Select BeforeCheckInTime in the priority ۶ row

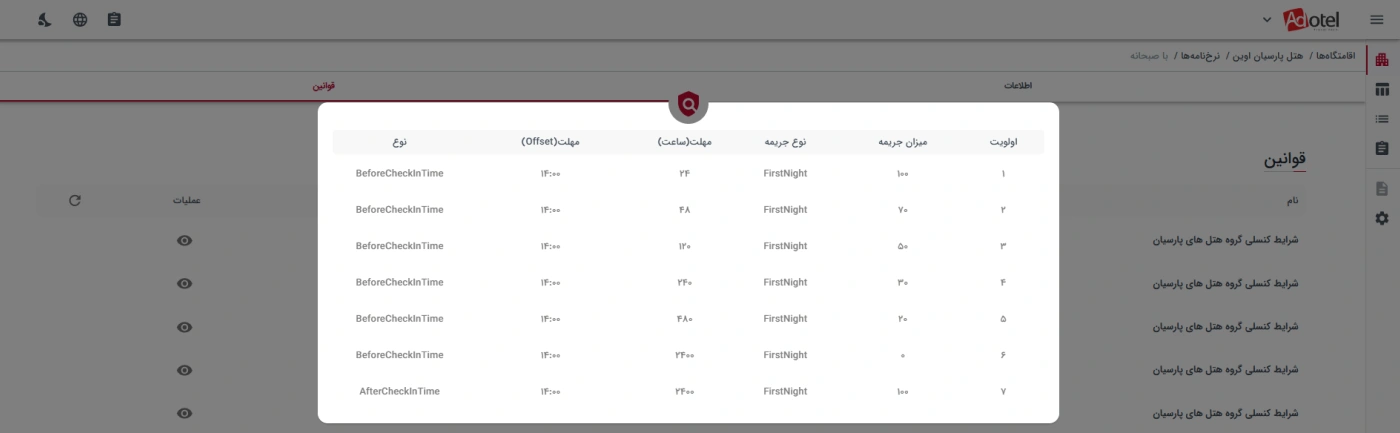coord(399,355)
